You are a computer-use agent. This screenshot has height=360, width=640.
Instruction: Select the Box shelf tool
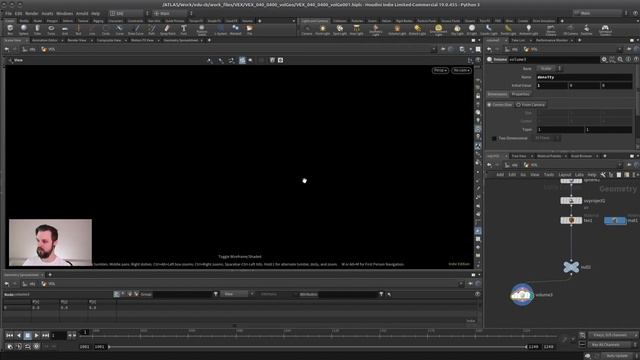tap(10, 29)
